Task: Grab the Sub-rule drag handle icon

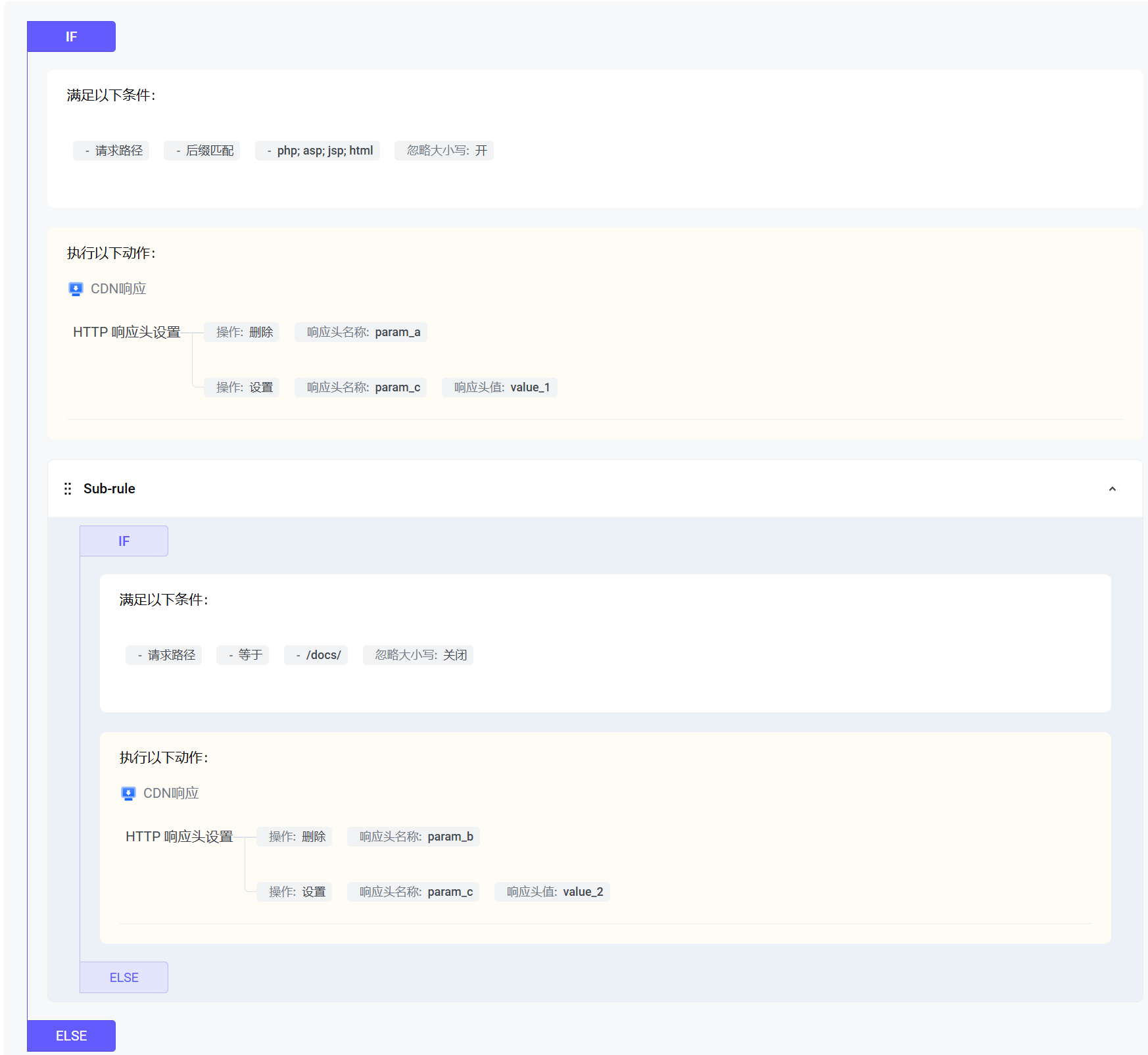Action: pyautogui.click(x=68, y=489)
